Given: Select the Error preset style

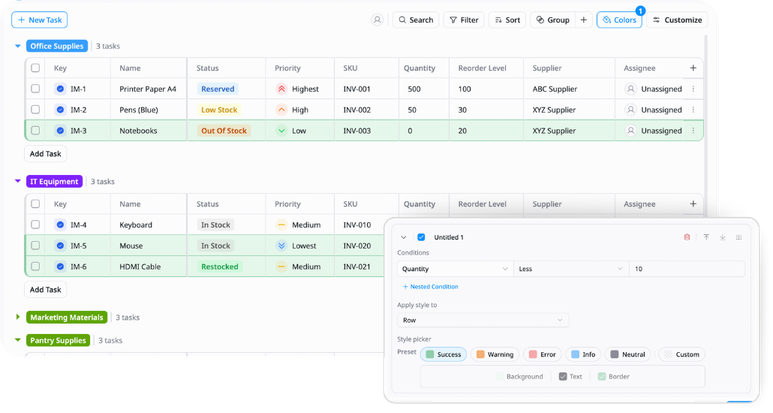Looking at the screenshot, I should point(542,354).
